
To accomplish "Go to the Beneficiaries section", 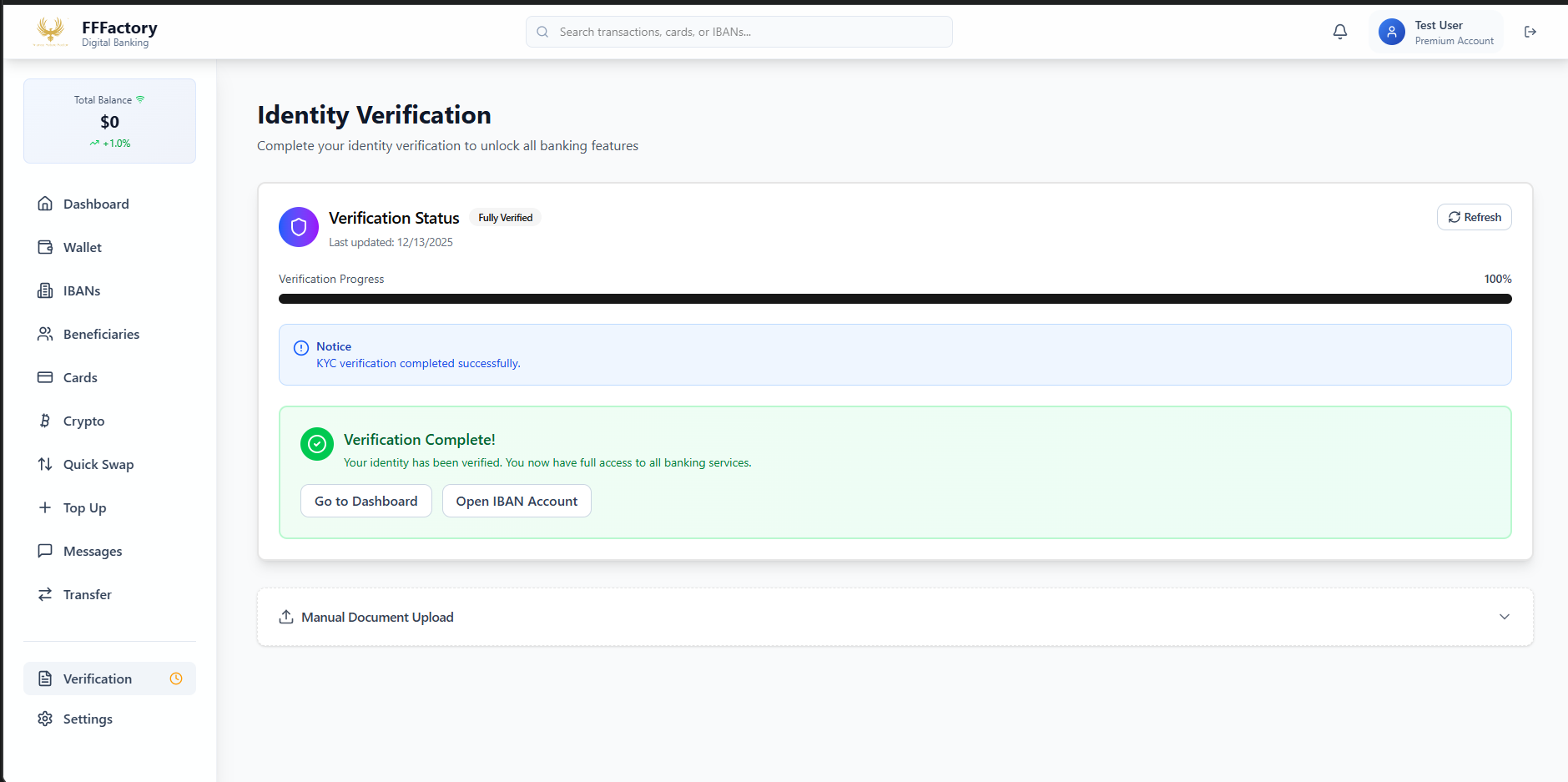I will [101, 334].
